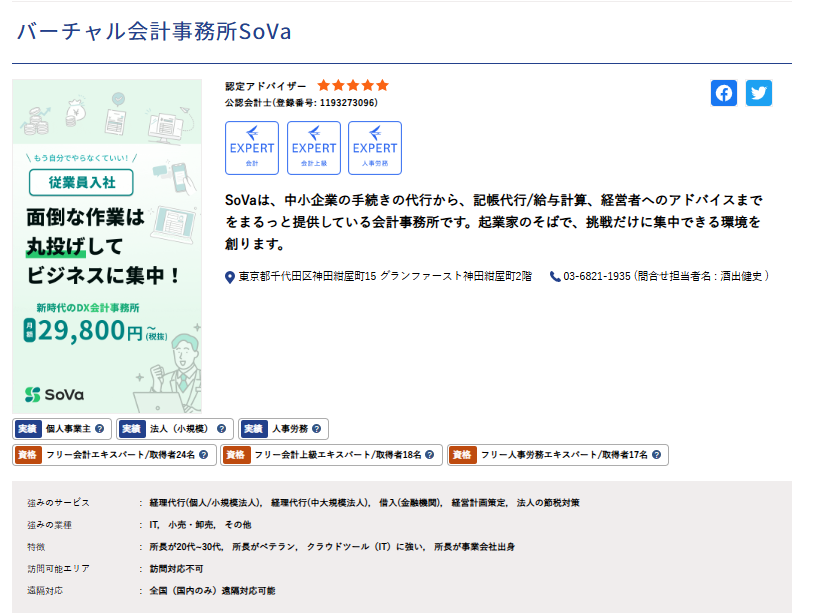The height and width of the screenshot is (616, 818).
Task: Click the five-star 認定アドバイザー rating
Action: coord(353,86)
